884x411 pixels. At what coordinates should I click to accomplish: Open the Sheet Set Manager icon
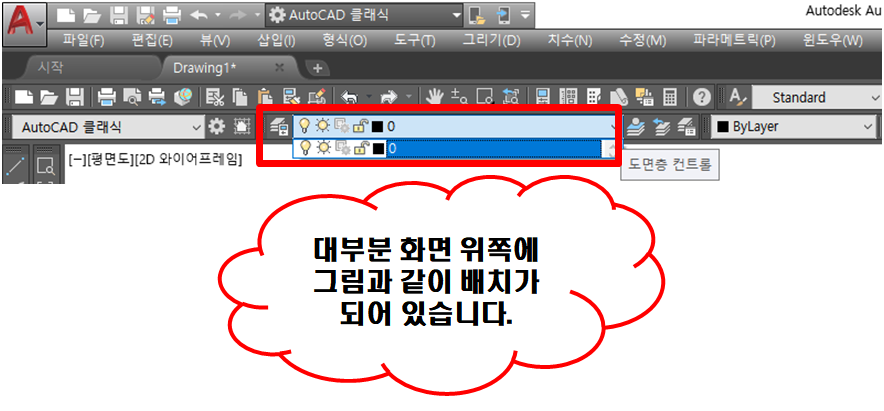[x=619, y=98]
